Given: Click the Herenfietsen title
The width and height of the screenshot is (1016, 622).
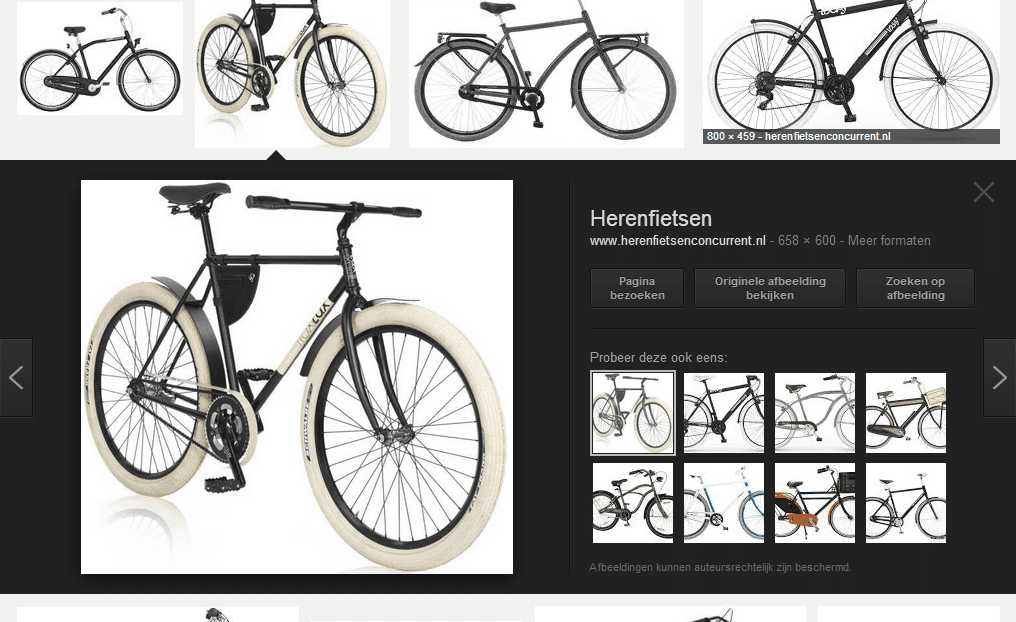Looking at the screenshot, I should coord(651,218).
